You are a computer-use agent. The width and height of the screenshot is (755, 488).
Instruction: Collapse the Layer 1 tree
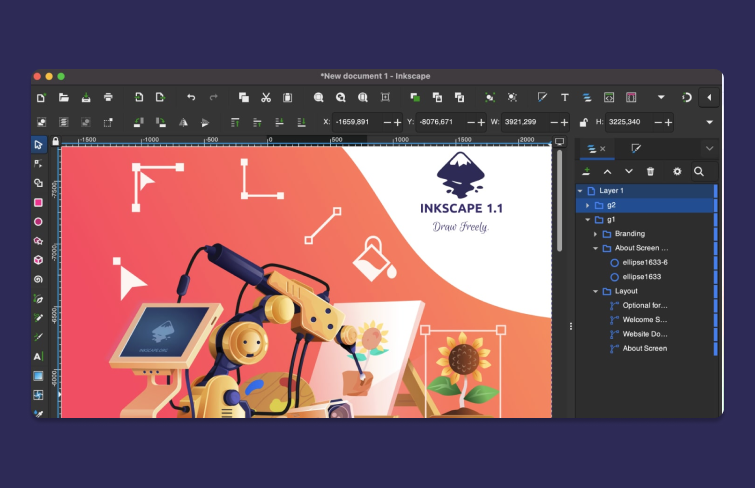[580, 191]
